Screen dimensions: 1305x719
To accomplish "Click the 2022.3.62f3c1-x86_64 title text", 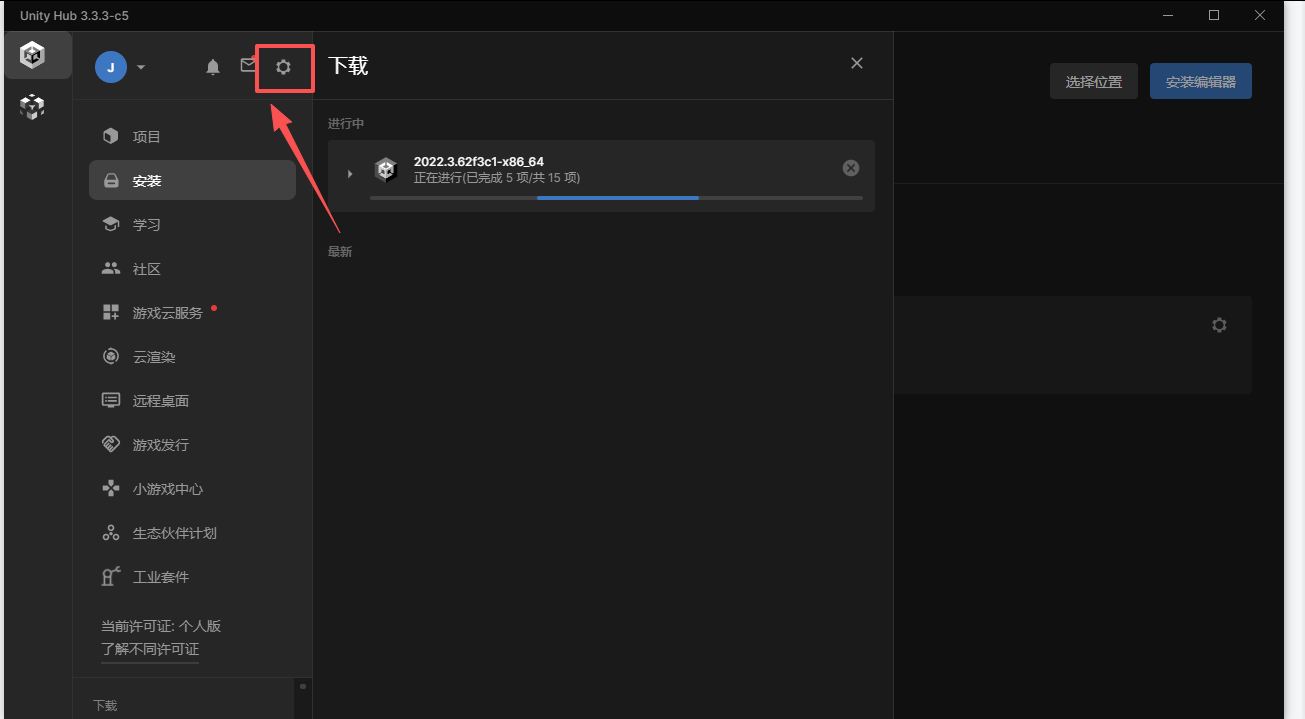I will [x=479, y=162].
